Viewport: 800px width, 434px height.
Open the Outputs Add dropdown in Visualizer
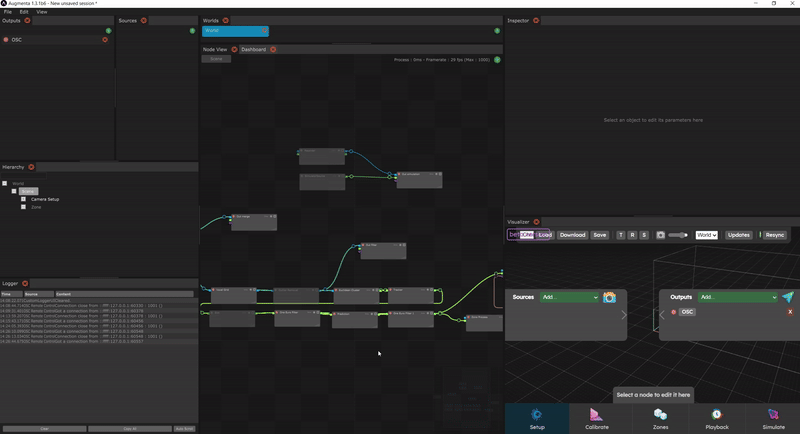[739, 297]
